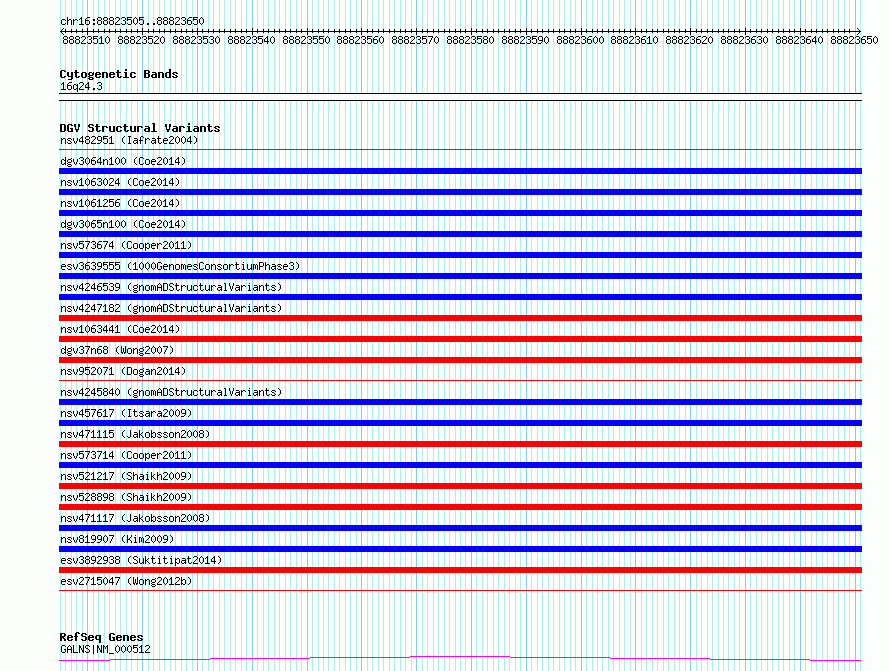This screenshot has width=890, height=671.
Task: Click nsv1063441 (Coe2014) variant label
Action: click(x=120, y=329)
